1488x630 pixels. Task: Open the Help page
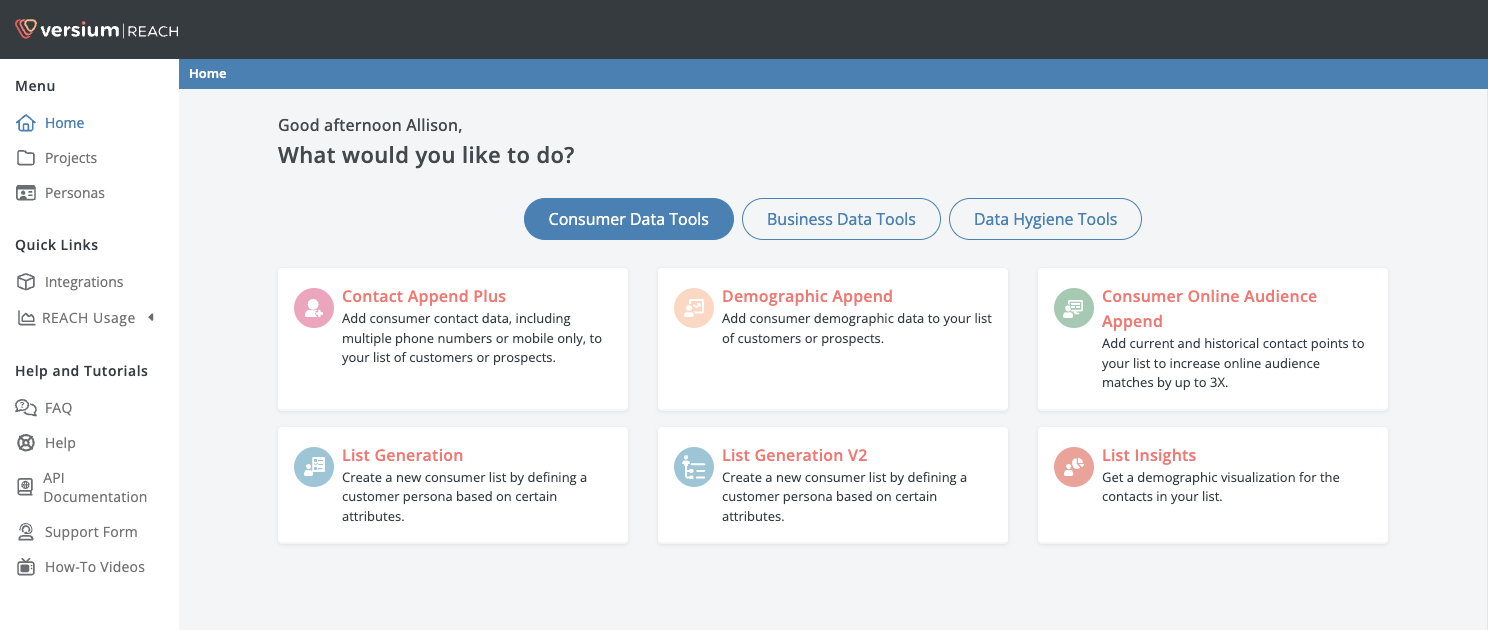click(27, 442)
